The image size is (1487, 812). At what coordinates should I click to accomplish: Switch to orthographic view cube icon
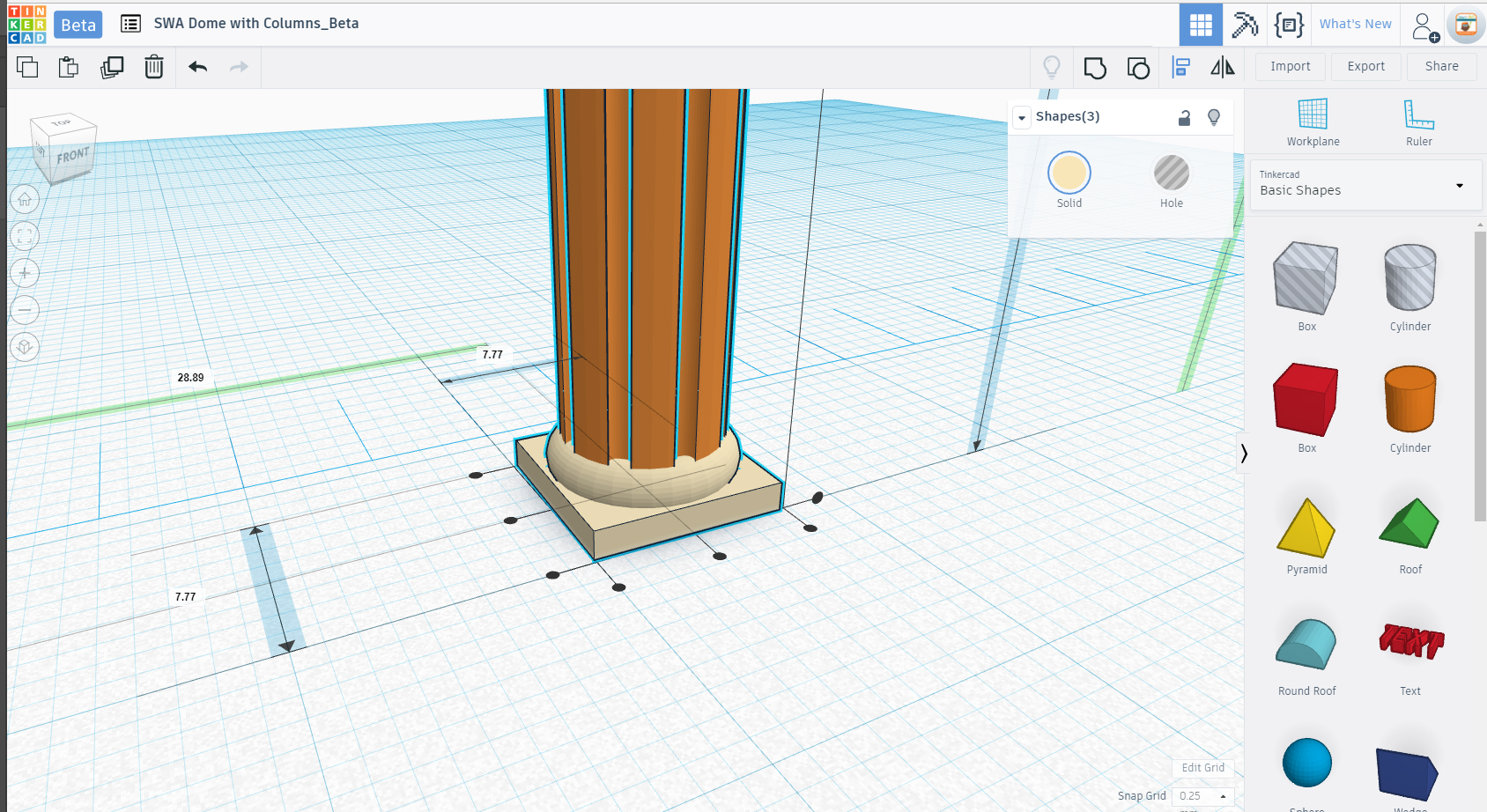coord(25,347)
